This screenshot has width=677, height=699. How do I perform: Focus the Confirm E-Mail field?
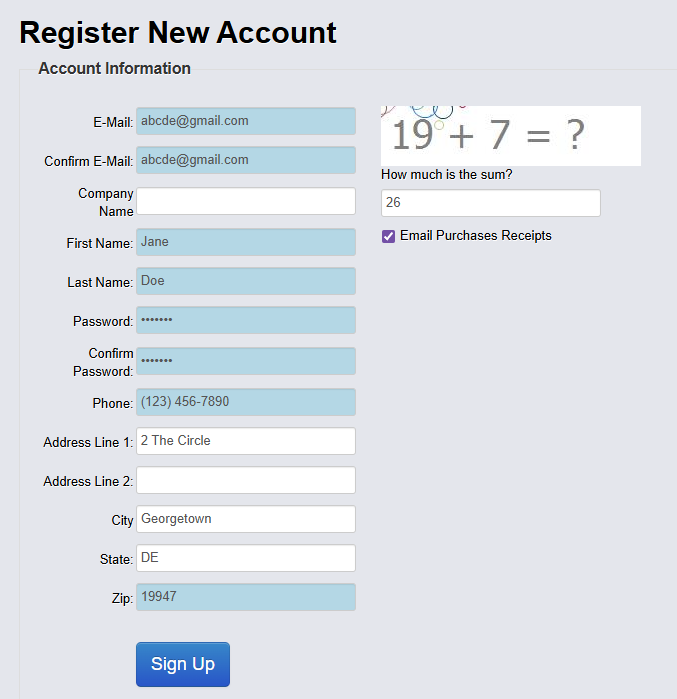(x=246, y=160)
